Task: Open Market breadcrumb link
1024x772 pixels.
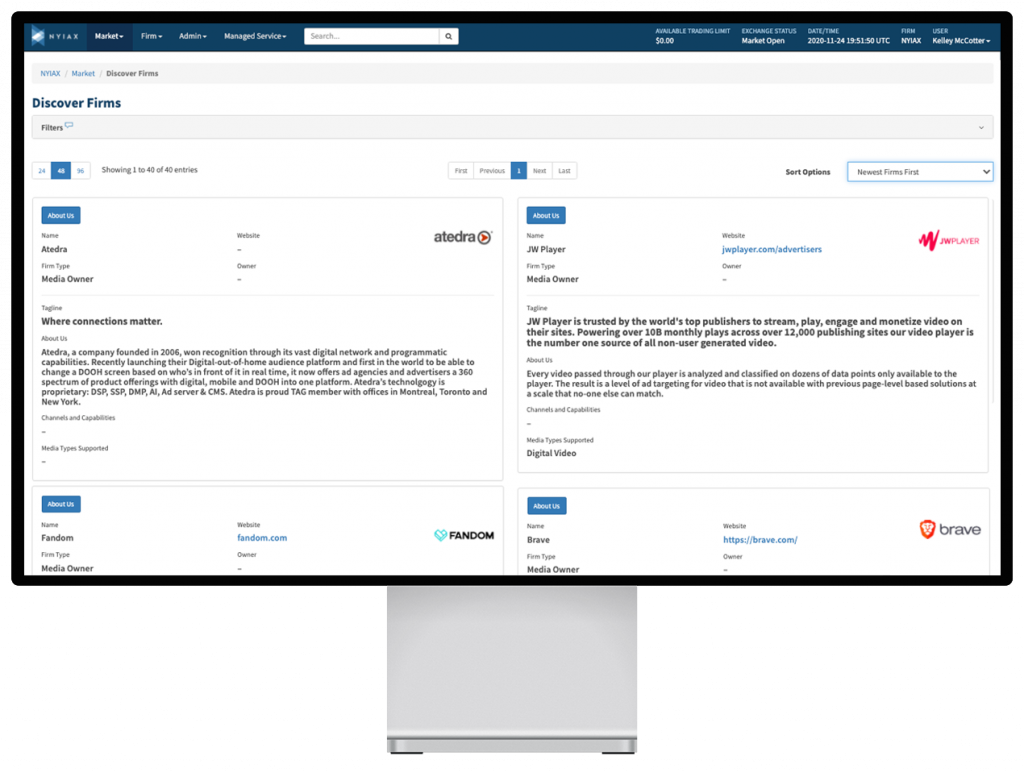Action: click(83, 73)
